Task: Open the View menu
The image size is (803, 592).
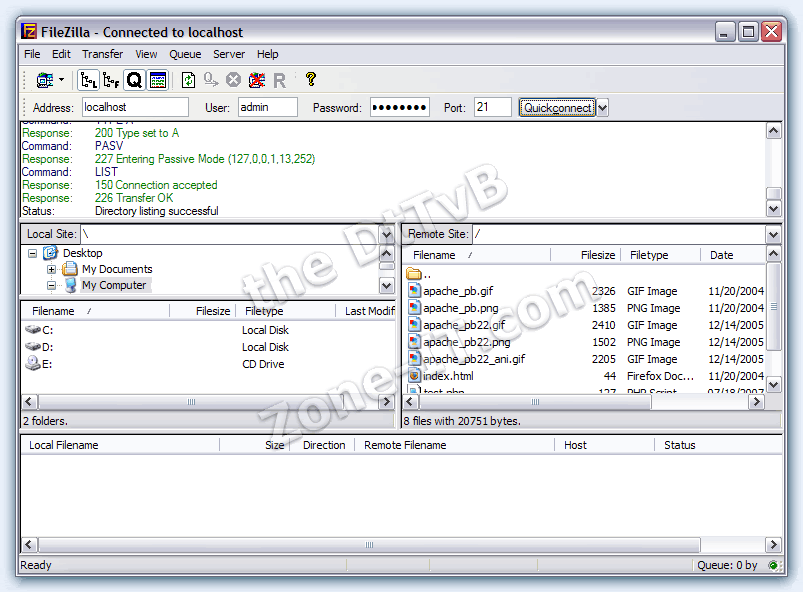Action: coord(146,54)
